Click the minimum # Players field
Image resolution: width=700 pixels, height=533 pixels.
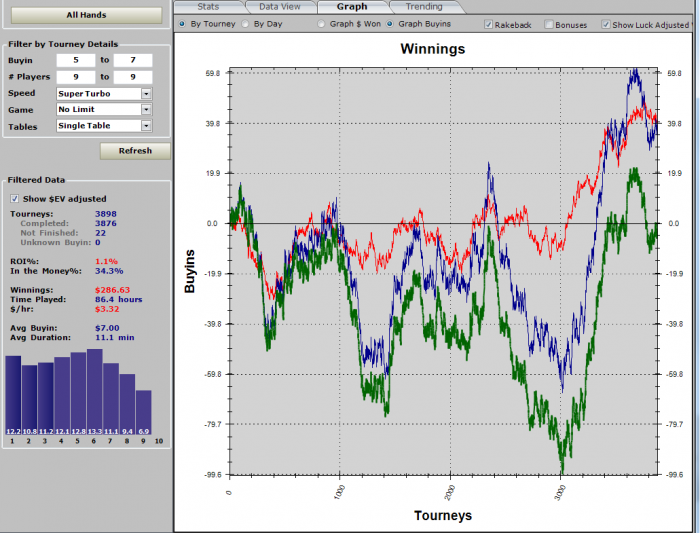click(x=76, y=77)
